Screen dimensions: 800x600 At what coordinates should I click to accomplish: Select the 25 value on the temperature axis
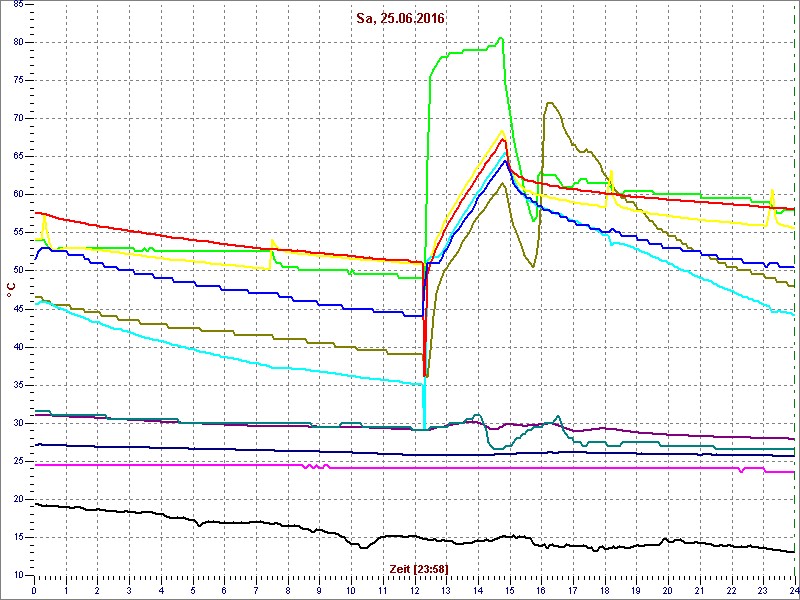(17, 462)
